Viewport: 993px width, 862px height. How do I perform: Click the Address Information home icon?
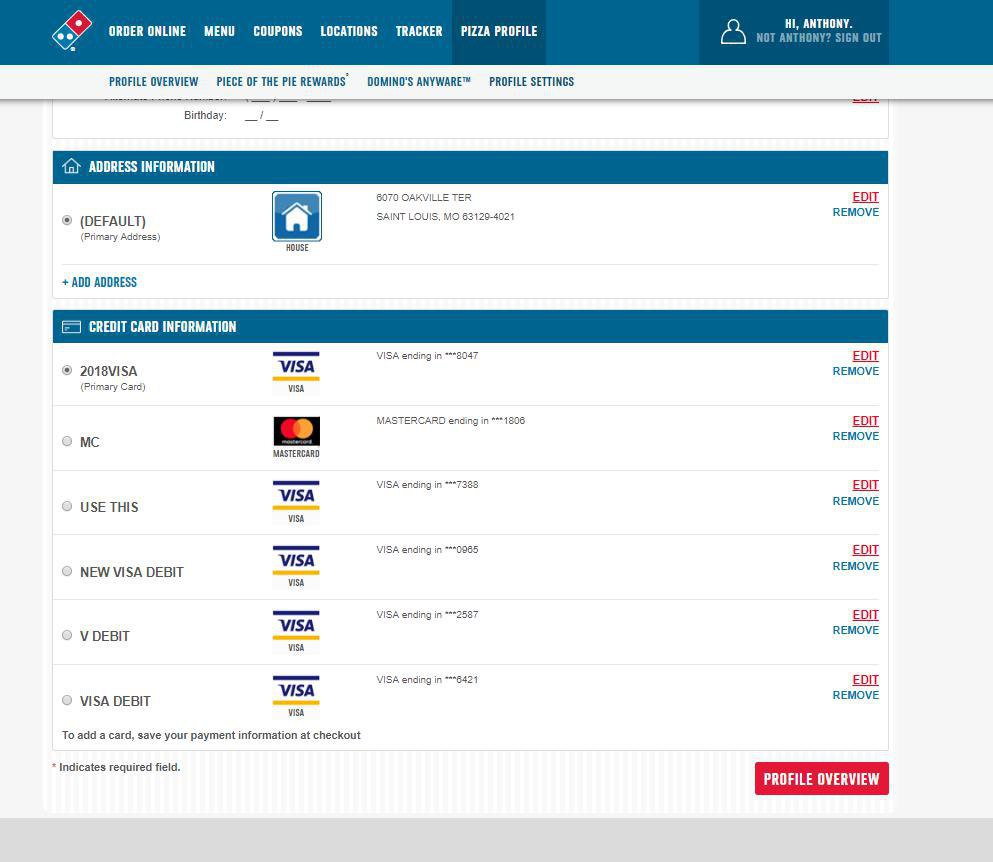[x=72, y=167]
